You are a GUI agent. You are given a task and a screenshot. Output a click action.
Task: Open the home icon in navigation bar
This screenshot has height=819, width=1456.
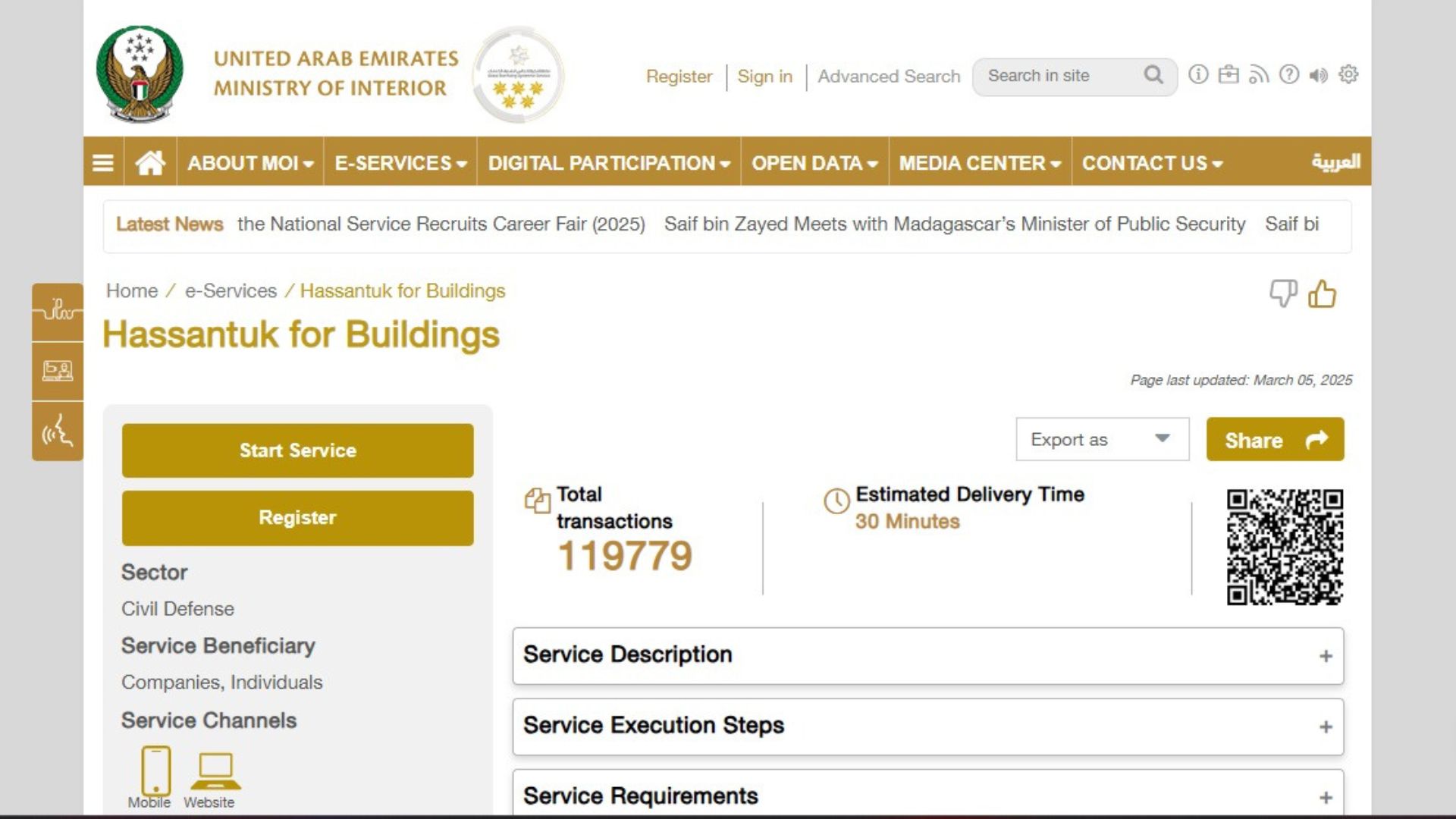coord(150,162)
